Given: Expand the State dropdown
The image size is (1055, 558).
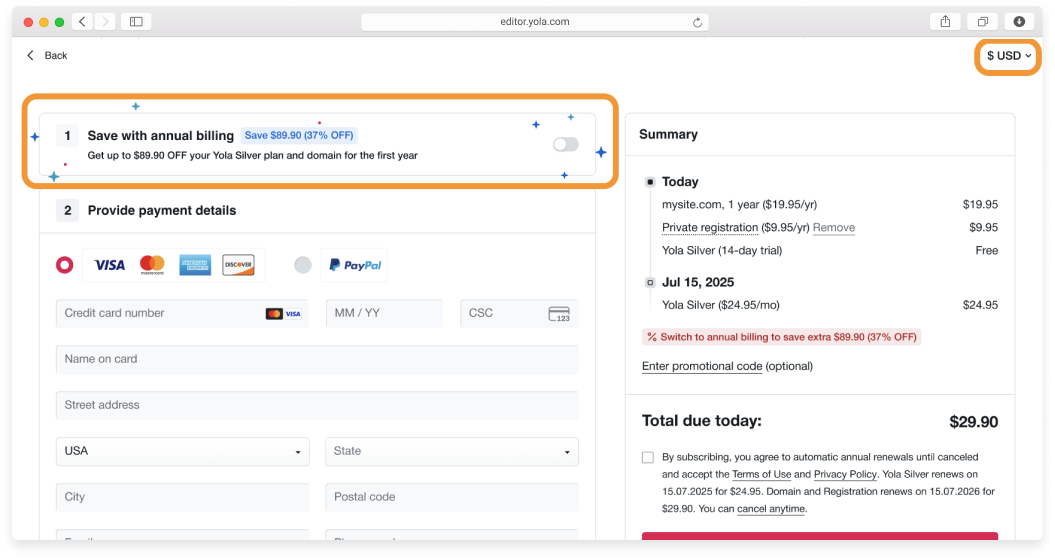Looking at the screenshot, I should click(451, 451).
